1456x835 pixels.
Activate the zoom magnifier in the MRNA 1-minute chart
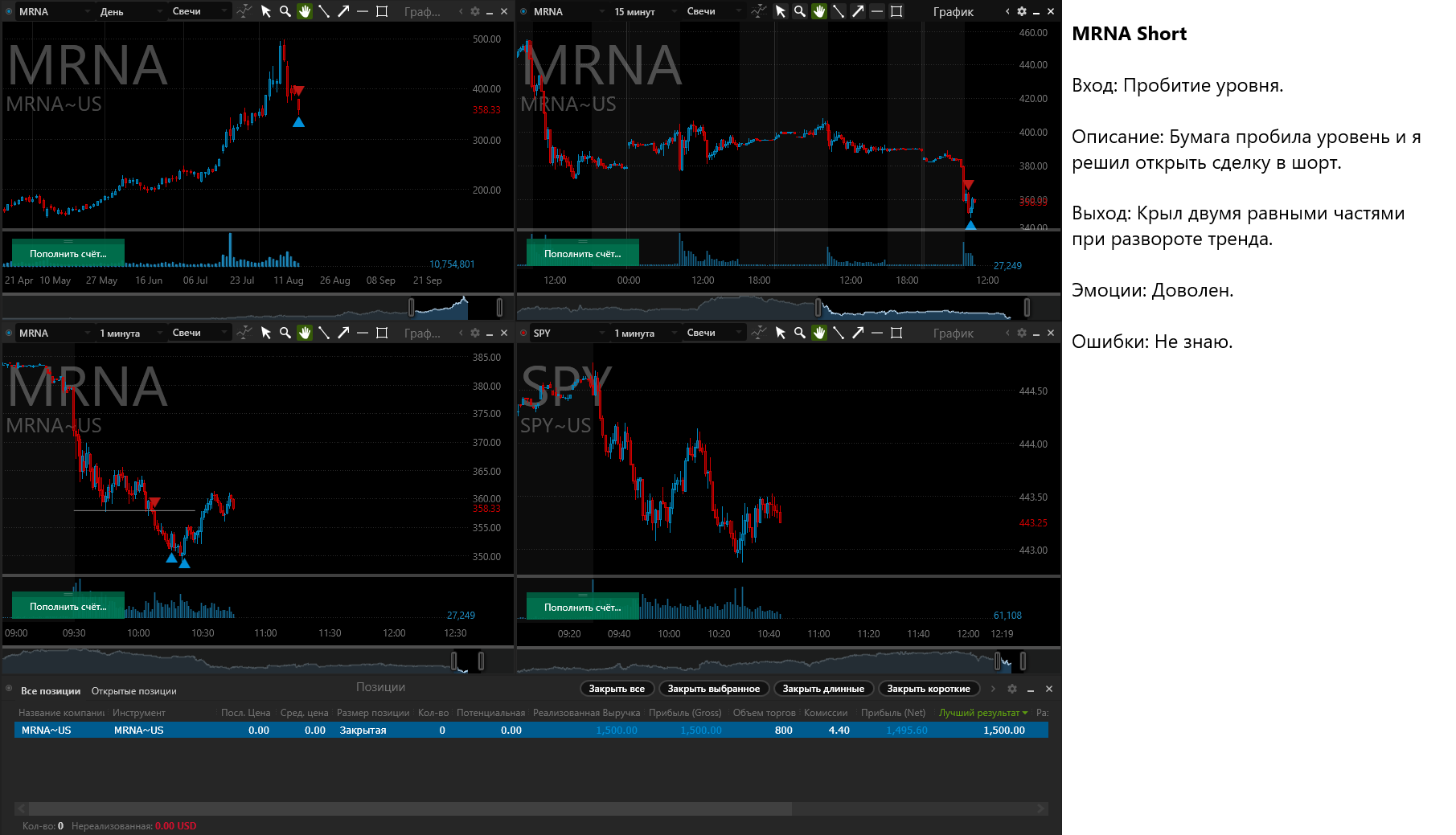tap(285, 333)
